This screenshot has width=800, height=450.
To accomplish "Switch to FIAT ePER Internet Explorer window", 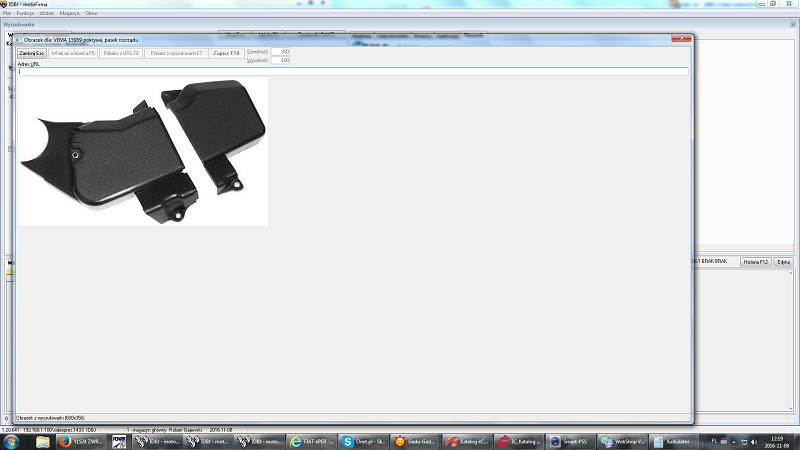I will click(311, 442).
